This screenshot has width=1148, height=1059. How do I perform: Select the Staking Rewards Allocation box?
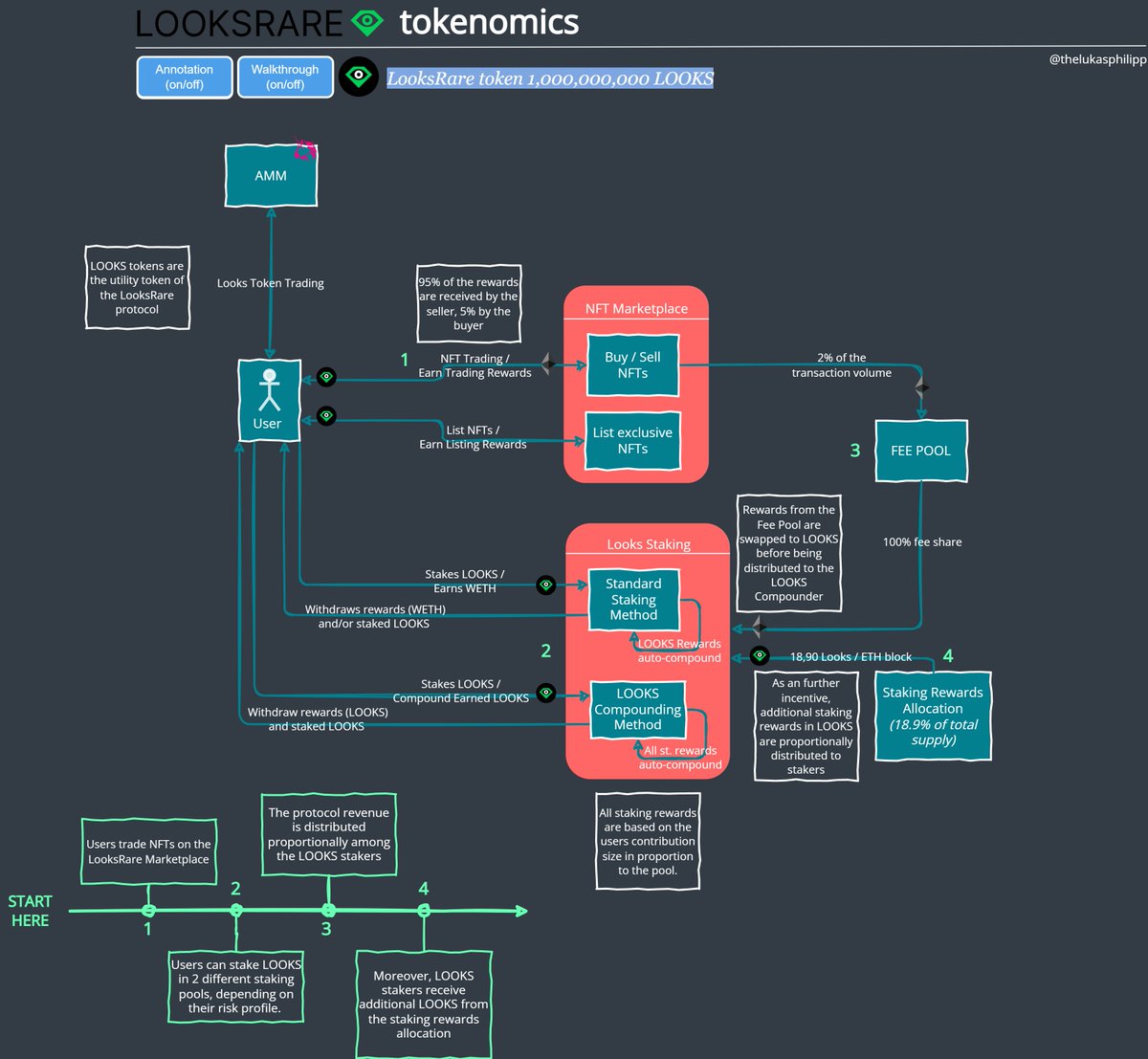[933, 717]
